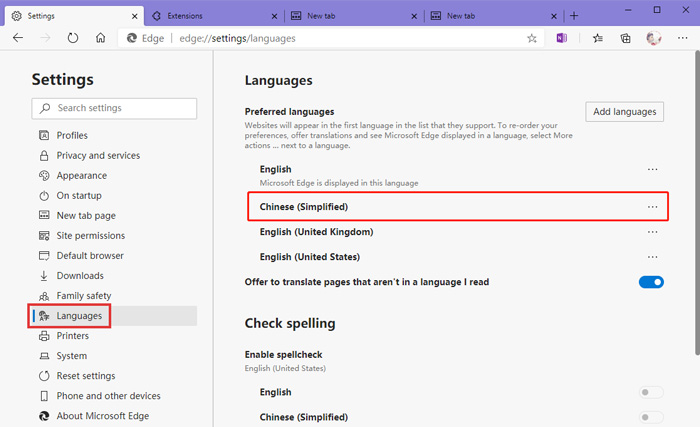Open Family safety settings
This screenshot has width=700, height=427.
click(83, 296)
